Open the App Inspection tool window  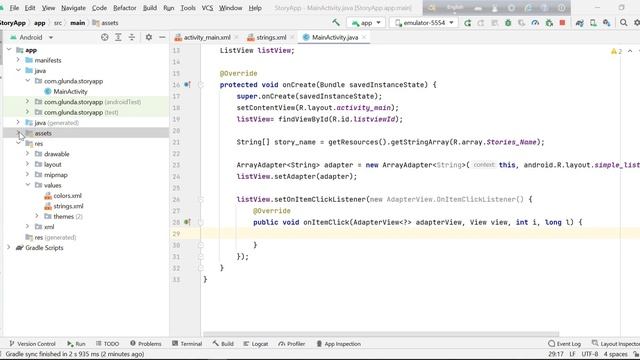pyautogui.click(x=338, y=344)
